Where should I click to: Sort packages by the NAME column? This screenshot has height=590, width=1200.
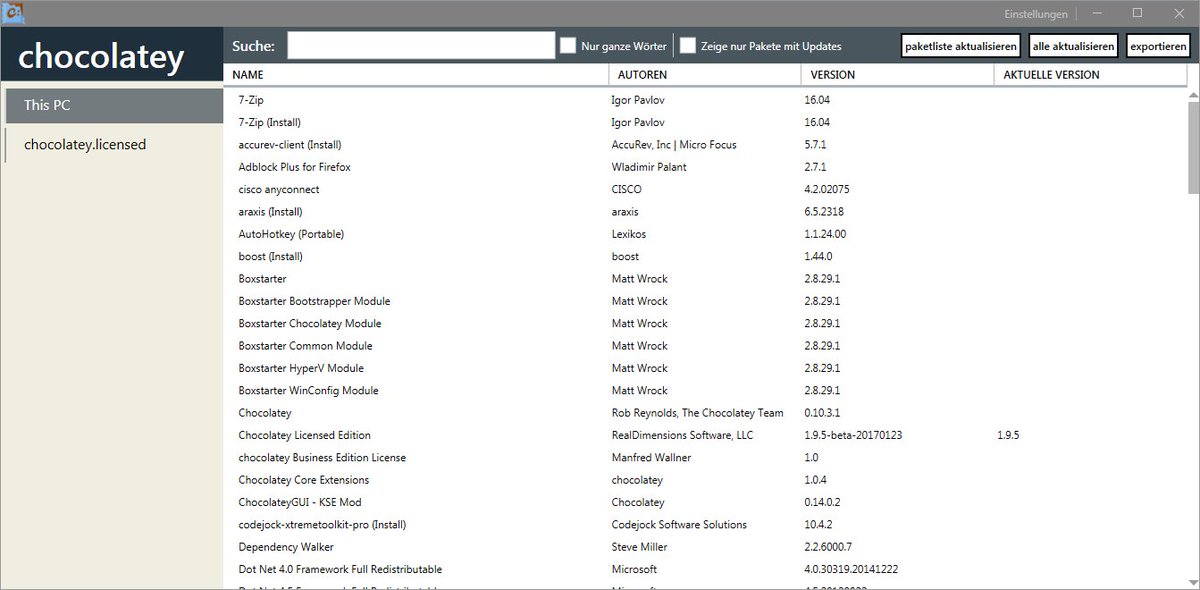coord(247,74)
